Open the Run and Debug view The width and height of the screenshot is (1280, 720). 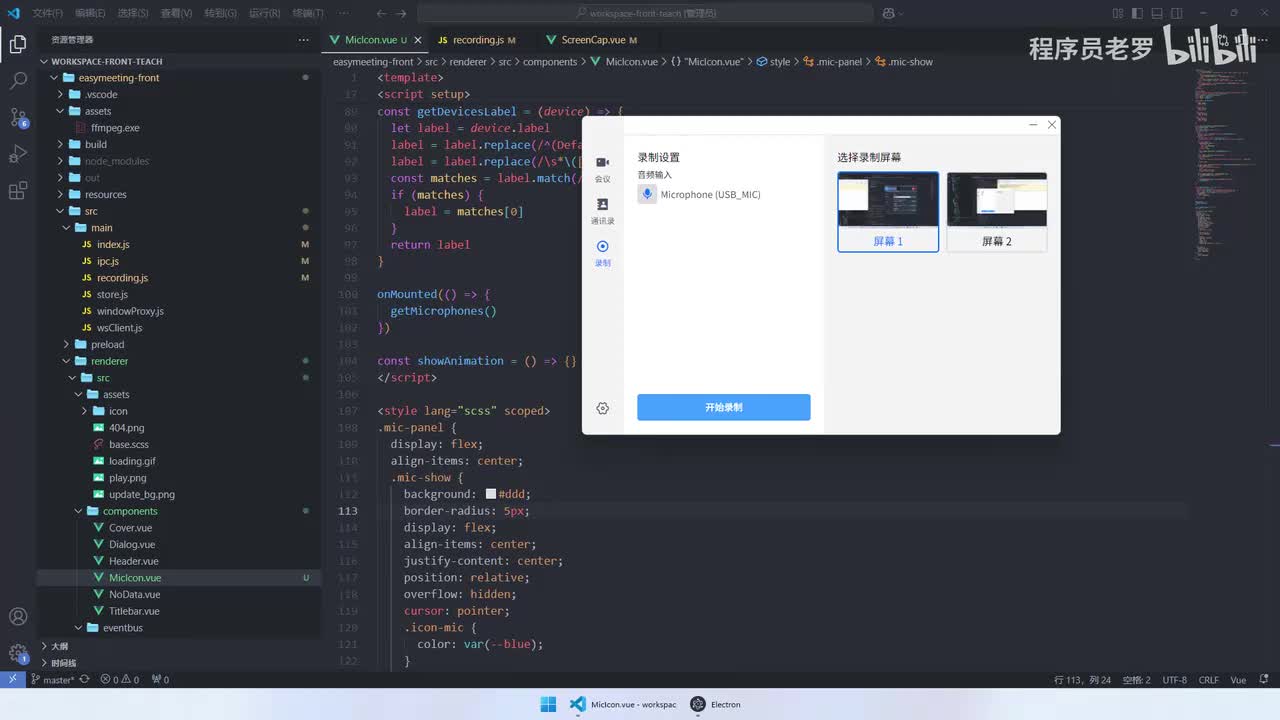pos(18,154)
